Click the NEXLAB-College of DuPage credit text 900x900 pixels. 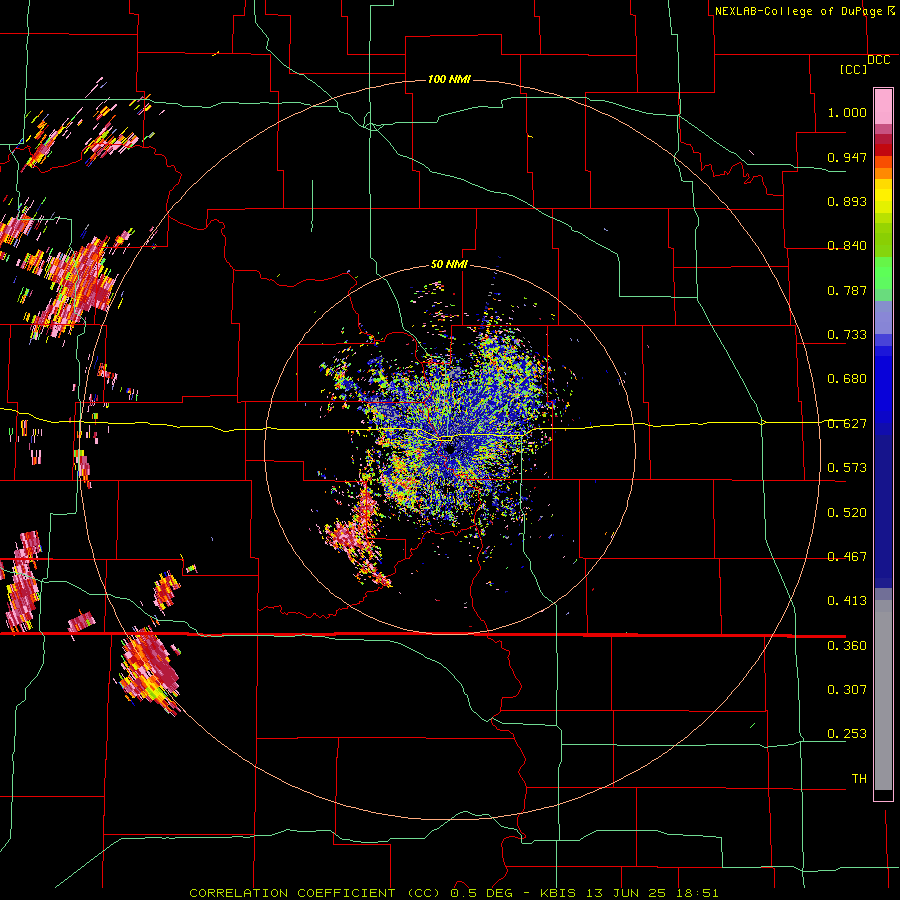click(798, 11)
